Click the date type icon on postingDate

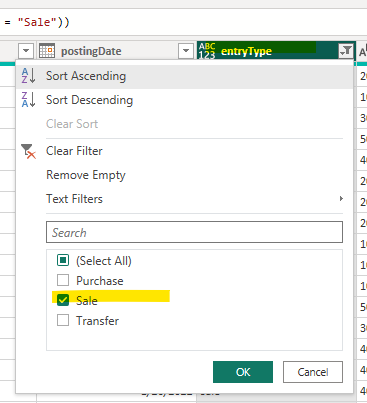47,51
